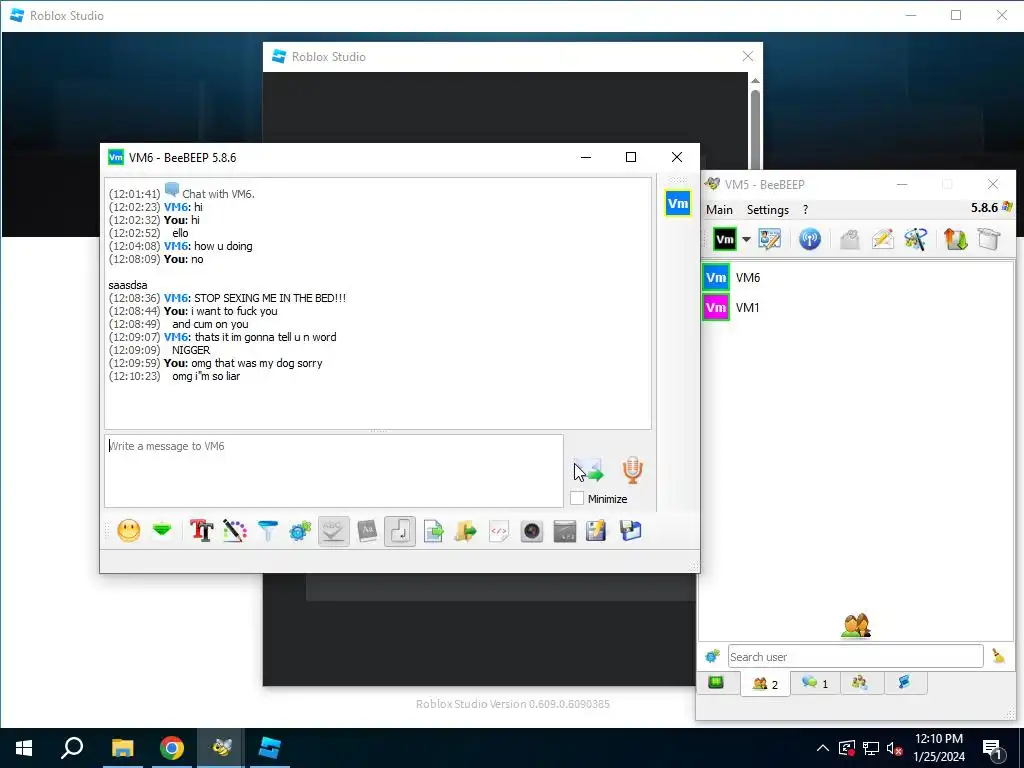Screen dimensions: 1024x768
Task: Open the Settings menu in BeeBEEP
Action: coord(767,210)
